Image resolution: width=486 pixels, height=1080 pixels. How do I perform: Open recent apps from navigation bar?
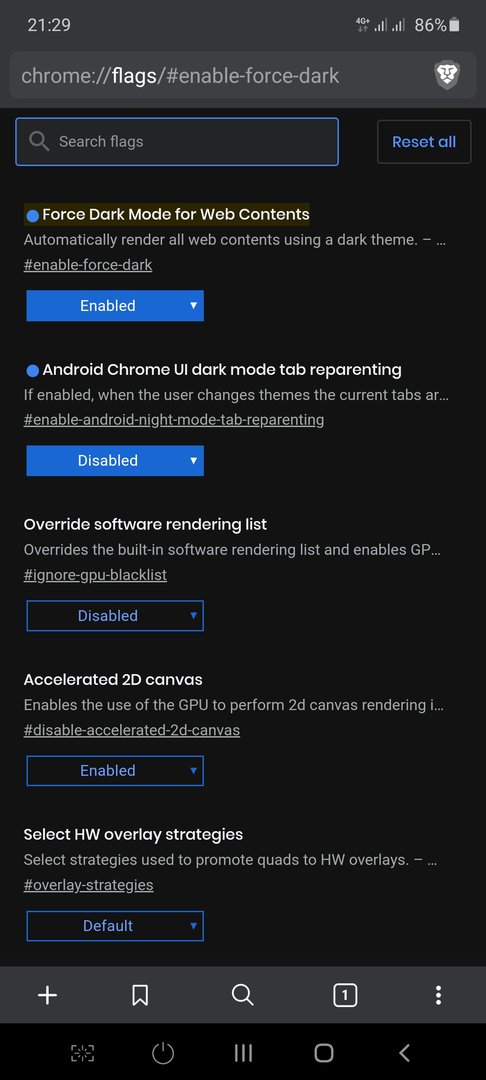tap(243, 1052)
